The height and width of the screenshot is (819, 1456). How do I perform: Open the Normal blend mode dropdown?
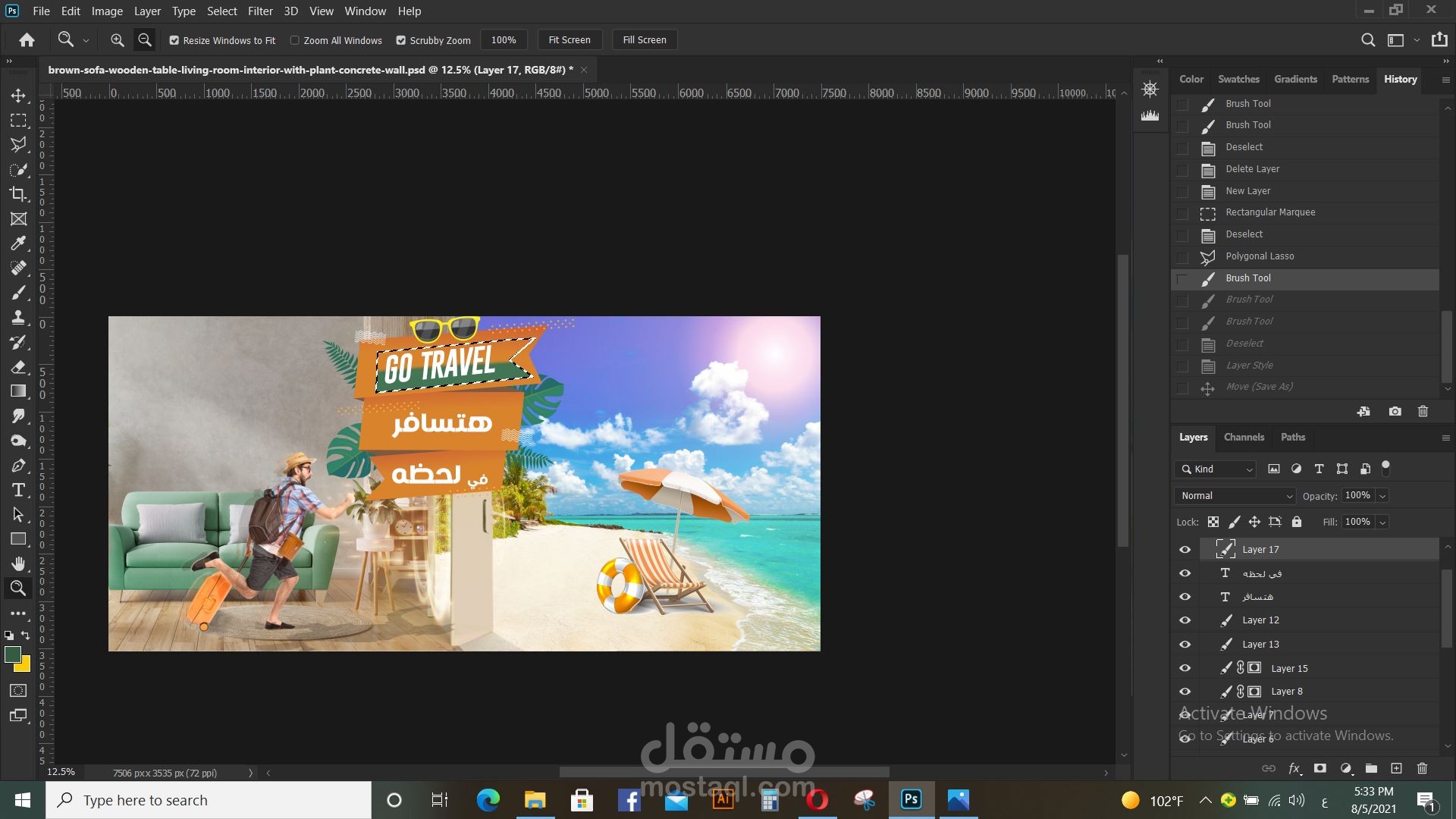(1235, 495)
